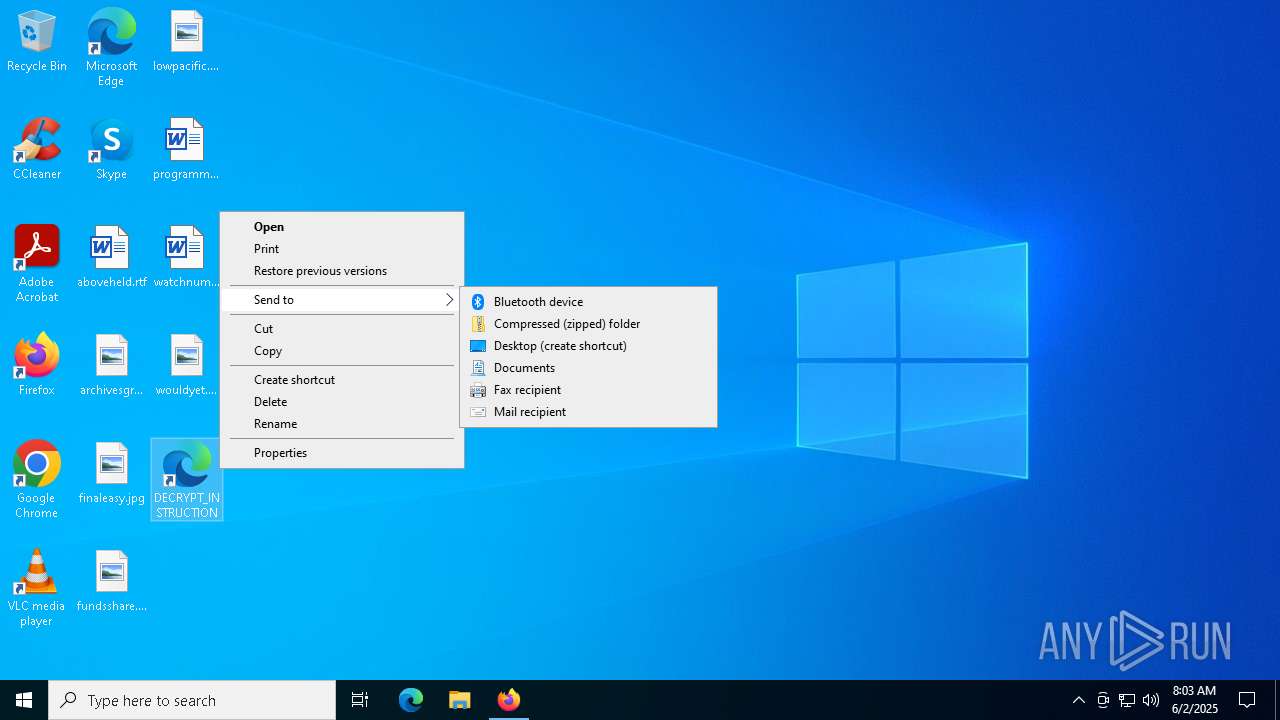
Task: Send to Fax recipient
Action: 588,390
